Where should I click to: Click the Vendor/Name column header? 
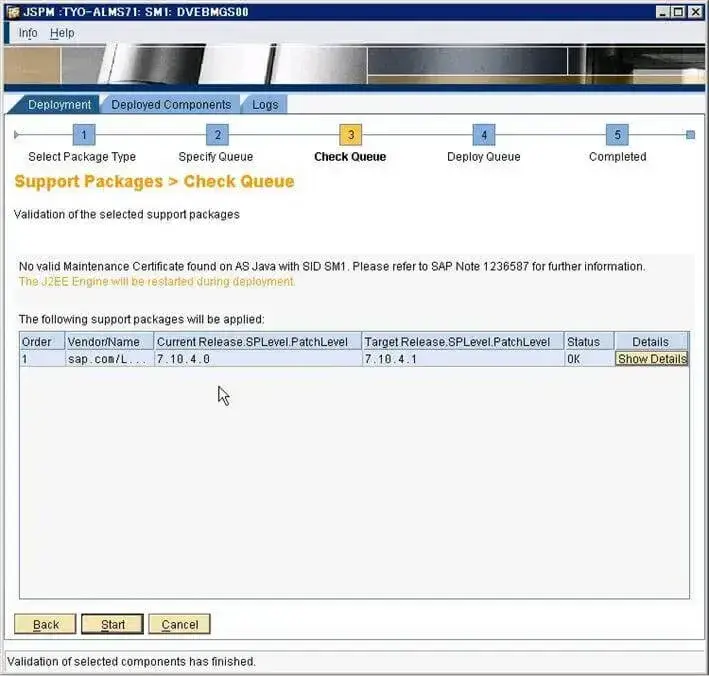[109, 341]
